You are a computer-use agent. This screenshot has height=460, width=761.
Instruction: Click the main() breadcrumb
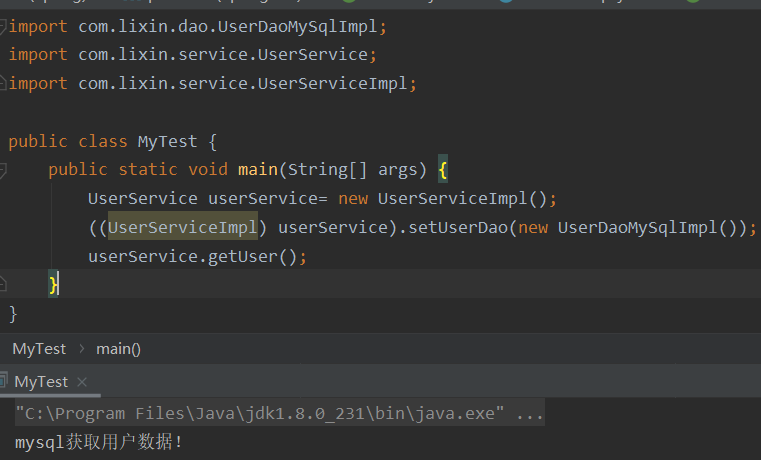pyautogui.click(x=118, y=349)
